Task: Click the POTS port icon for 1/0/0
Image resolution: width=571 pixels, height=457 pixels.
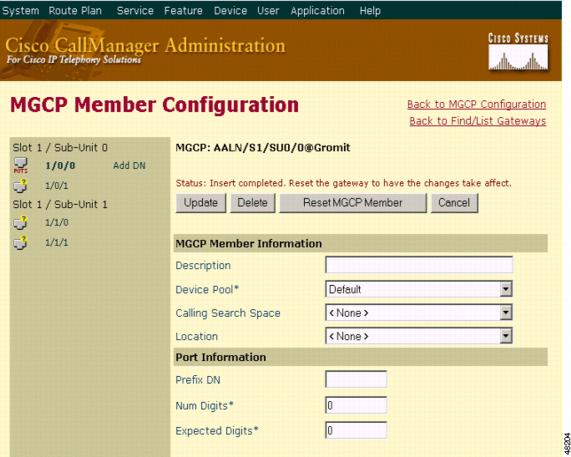Action: pyautogui.click(x=20, y=165)
